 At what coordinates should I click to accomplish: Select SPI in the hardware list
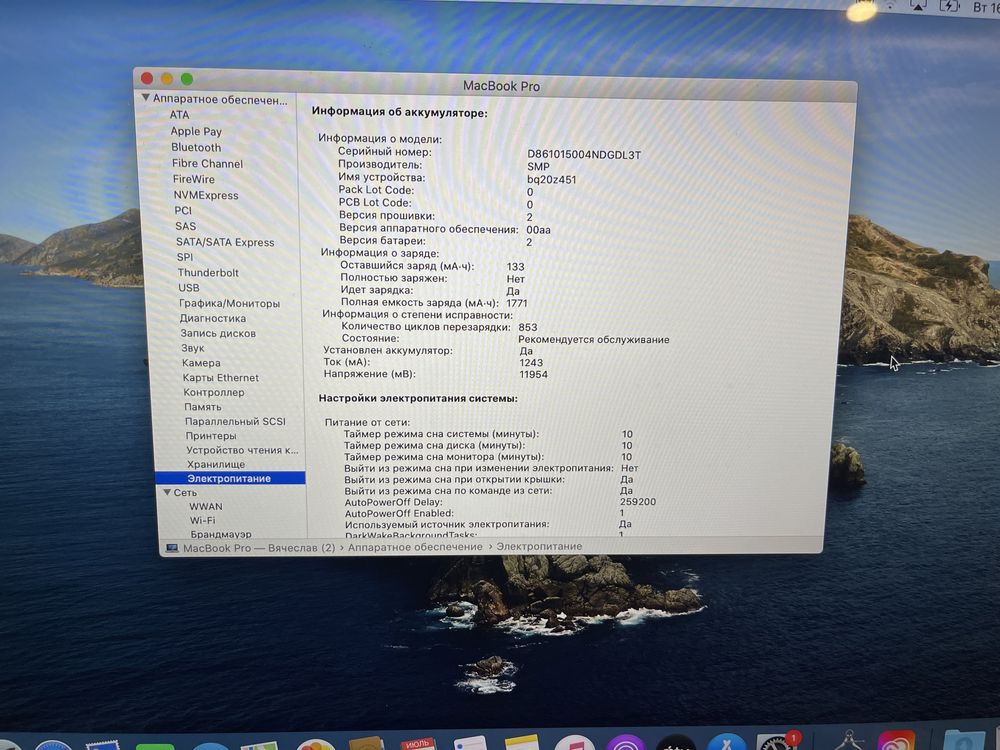[185, 257]
